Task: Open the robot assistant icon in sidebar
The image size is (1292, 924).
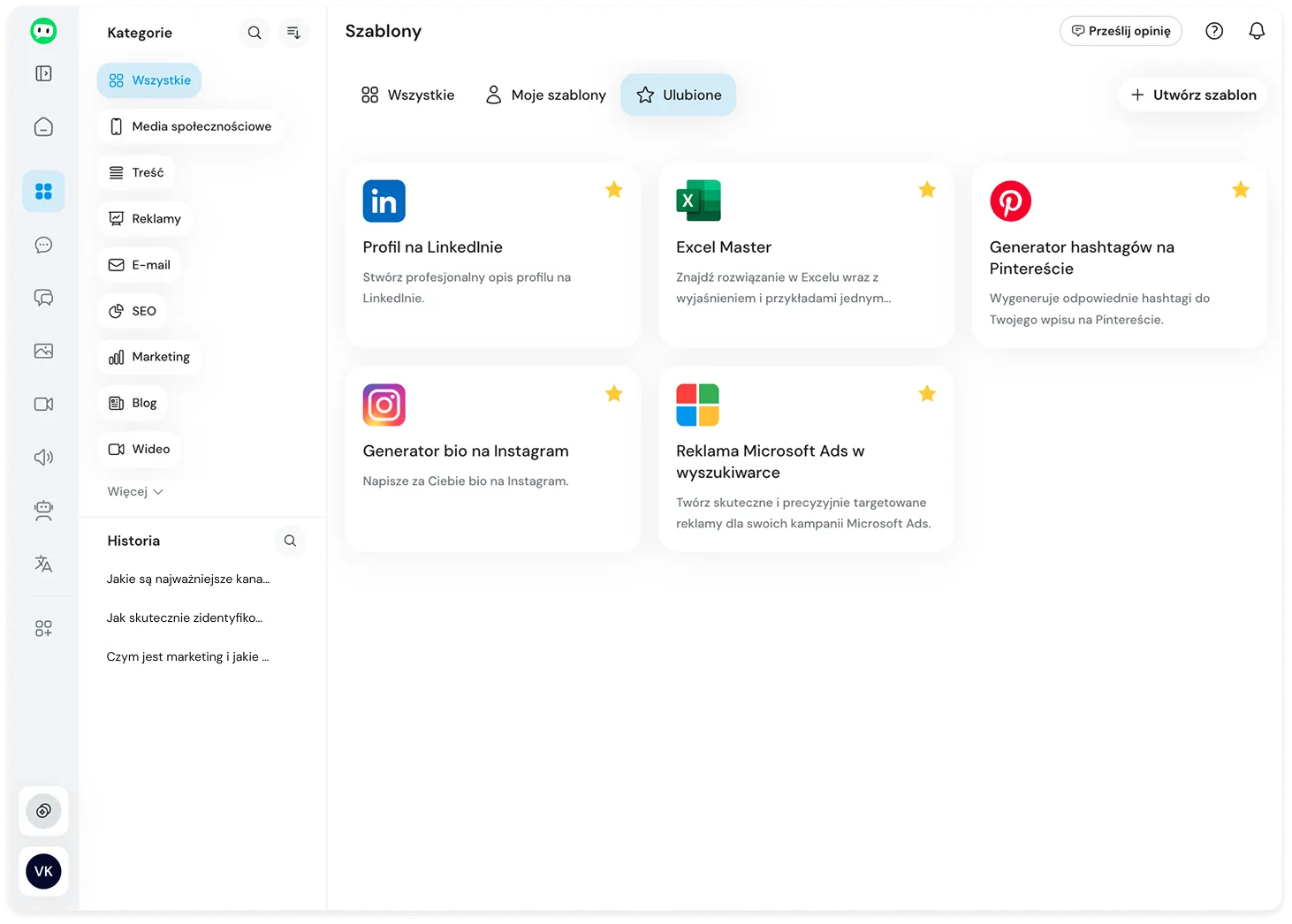Action: (x=43, y=511)
